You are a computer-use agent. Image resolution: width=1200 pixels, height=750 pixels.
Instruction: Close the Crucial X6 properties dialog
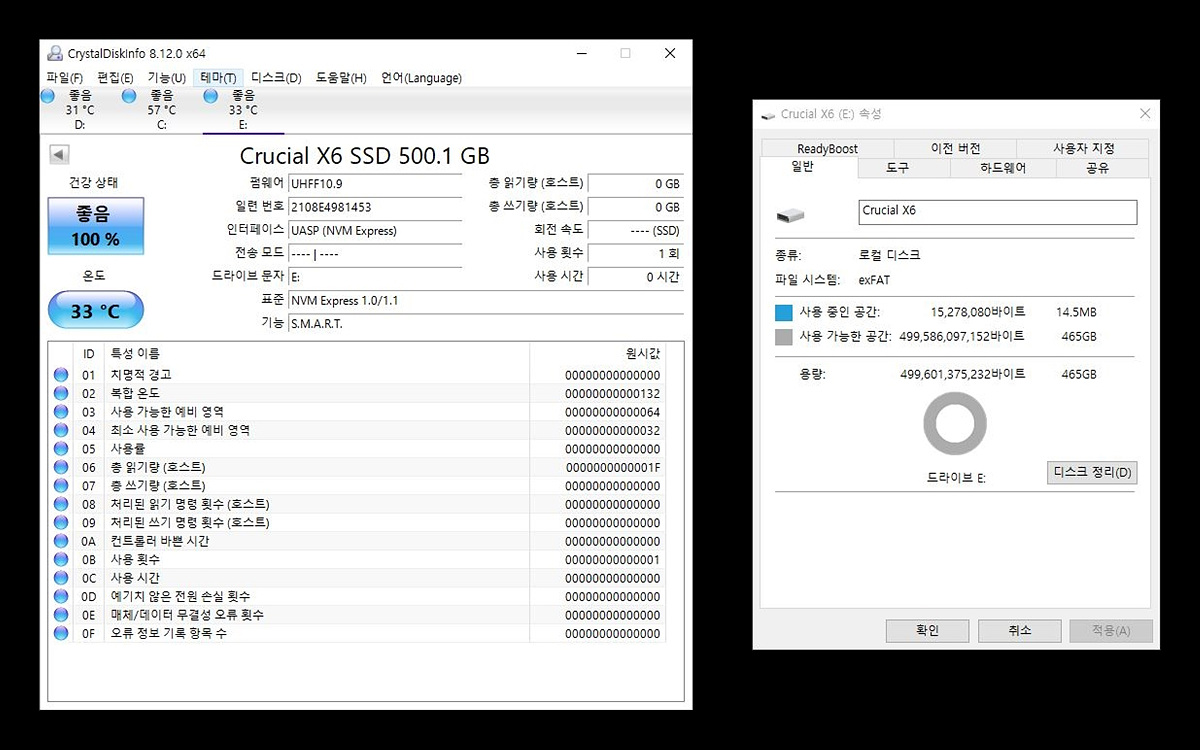[1145, 115]
